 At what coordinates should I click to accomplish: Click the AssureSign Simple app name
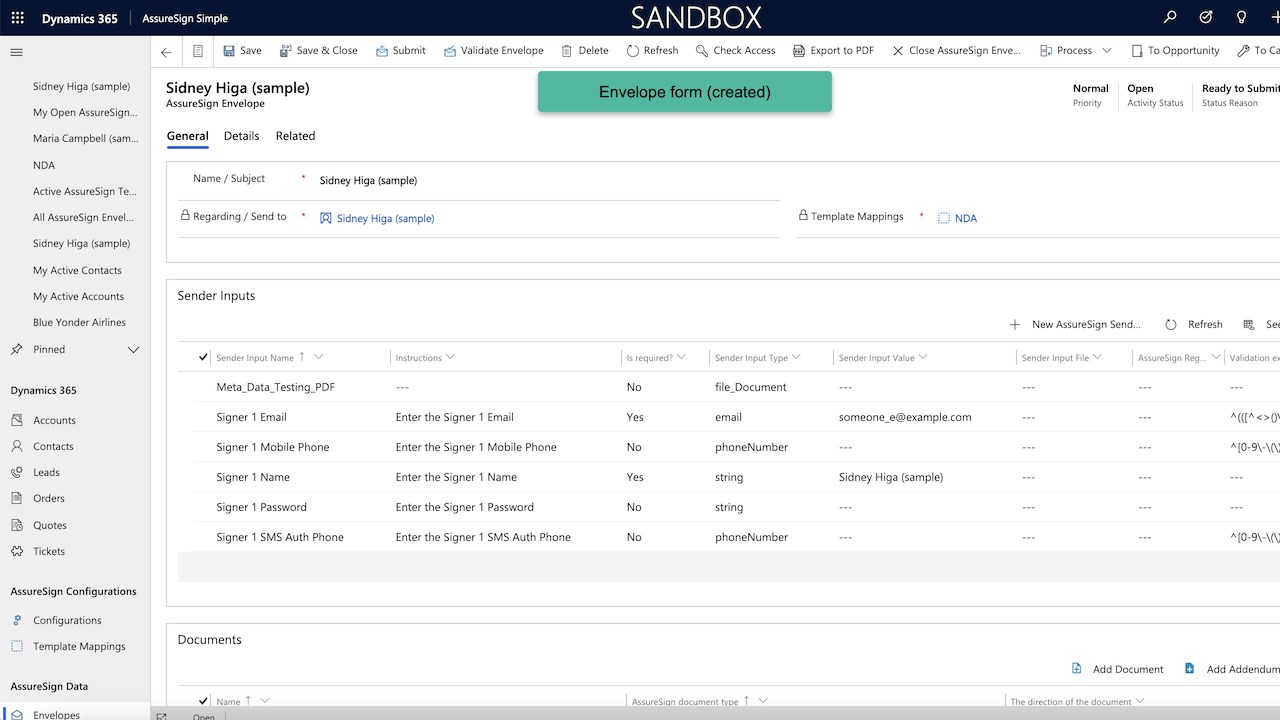click(185, 18)
